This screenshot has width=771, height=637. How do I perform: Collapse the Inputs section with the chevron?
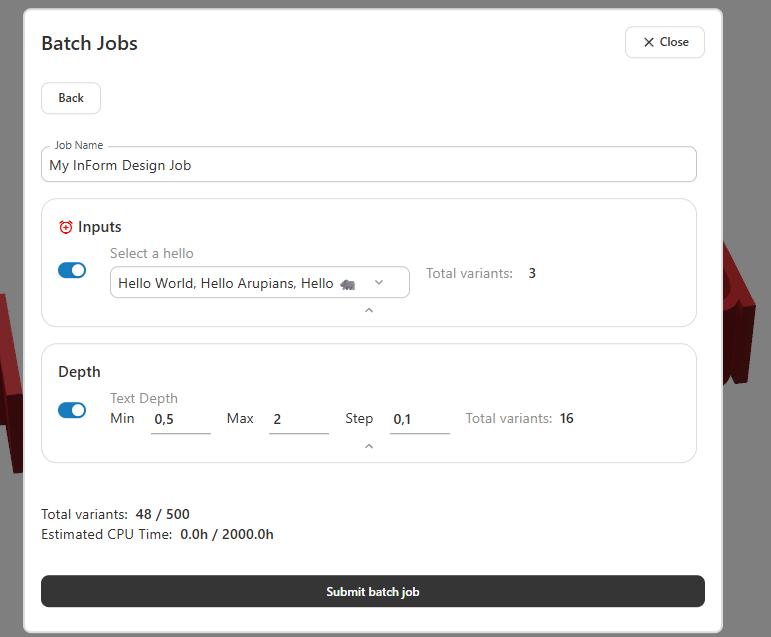tap(368, 311)
